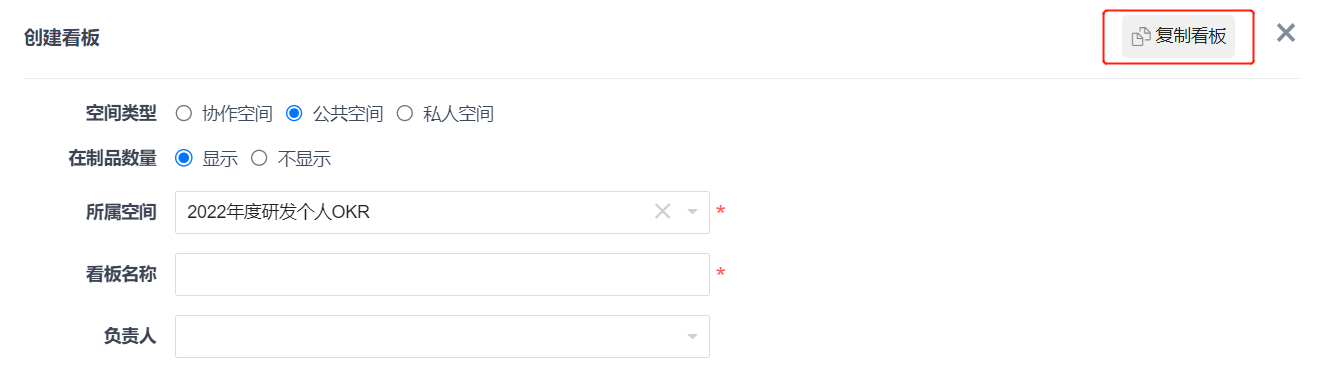Image resolution: width=1319 pixels, height=368 pixels.
Task: Click inside the empty 负责人 select box
Action: 442,337
